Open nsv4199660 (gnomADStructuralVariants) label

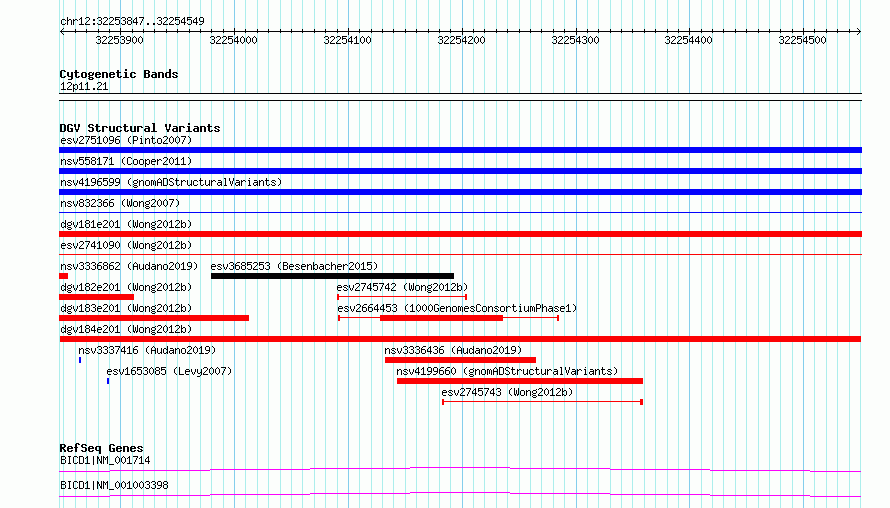(507, 371)
